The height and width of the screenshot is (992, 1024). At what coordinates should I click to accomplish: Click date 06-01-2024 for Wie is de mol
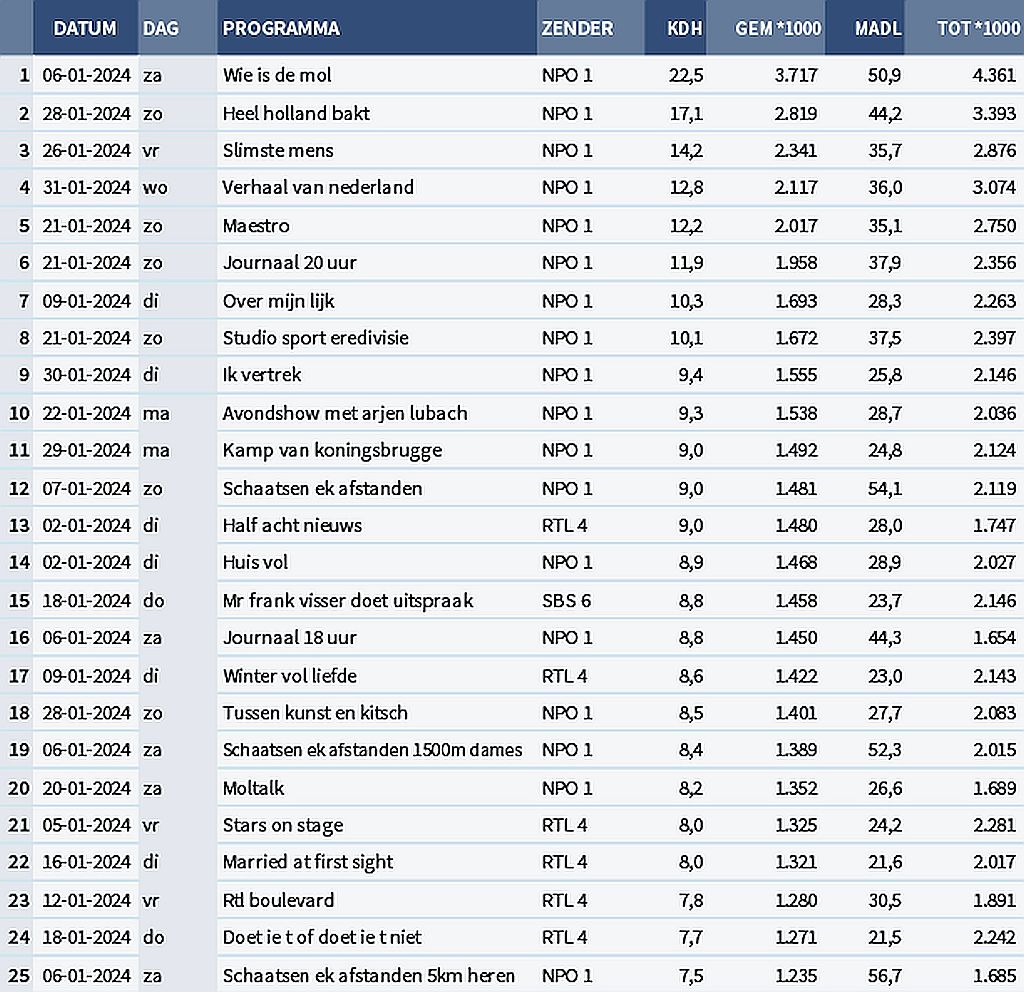[86, 75]
